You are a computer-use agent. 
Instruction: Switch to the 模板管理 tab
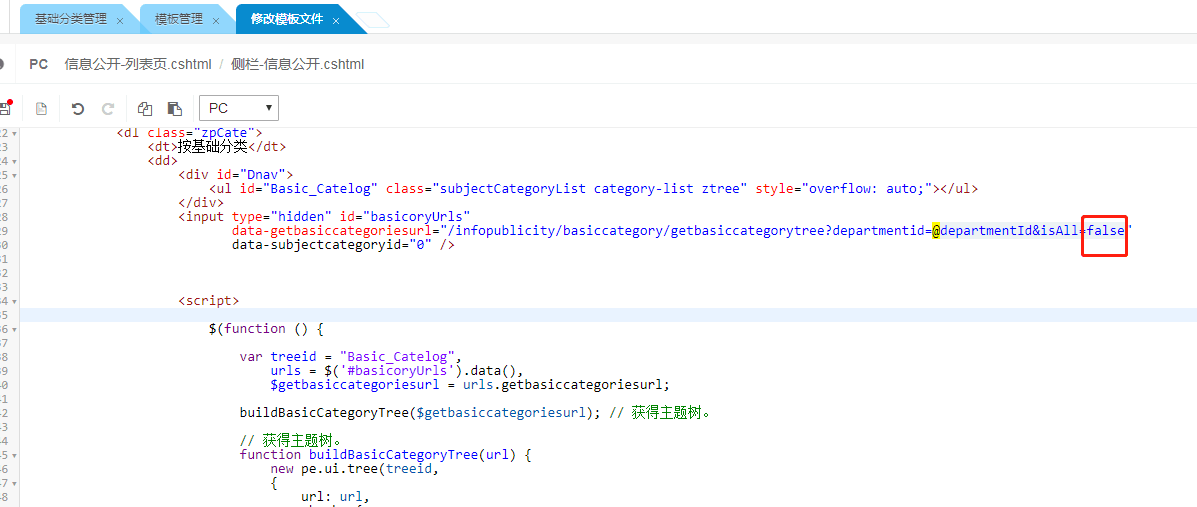click(x=178, y=19)
